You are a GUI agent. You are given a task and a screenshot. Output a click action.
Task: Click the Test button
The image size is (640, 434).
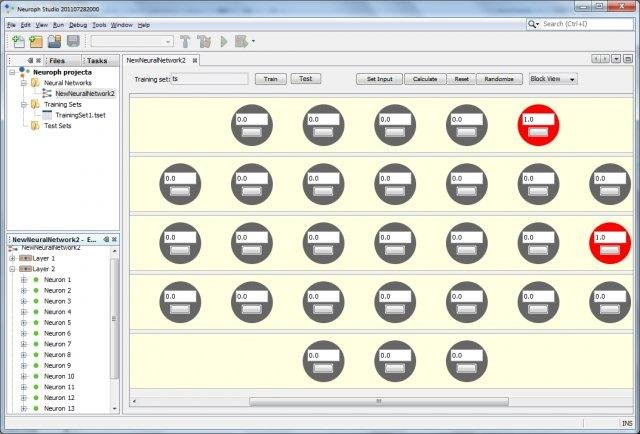306,79
